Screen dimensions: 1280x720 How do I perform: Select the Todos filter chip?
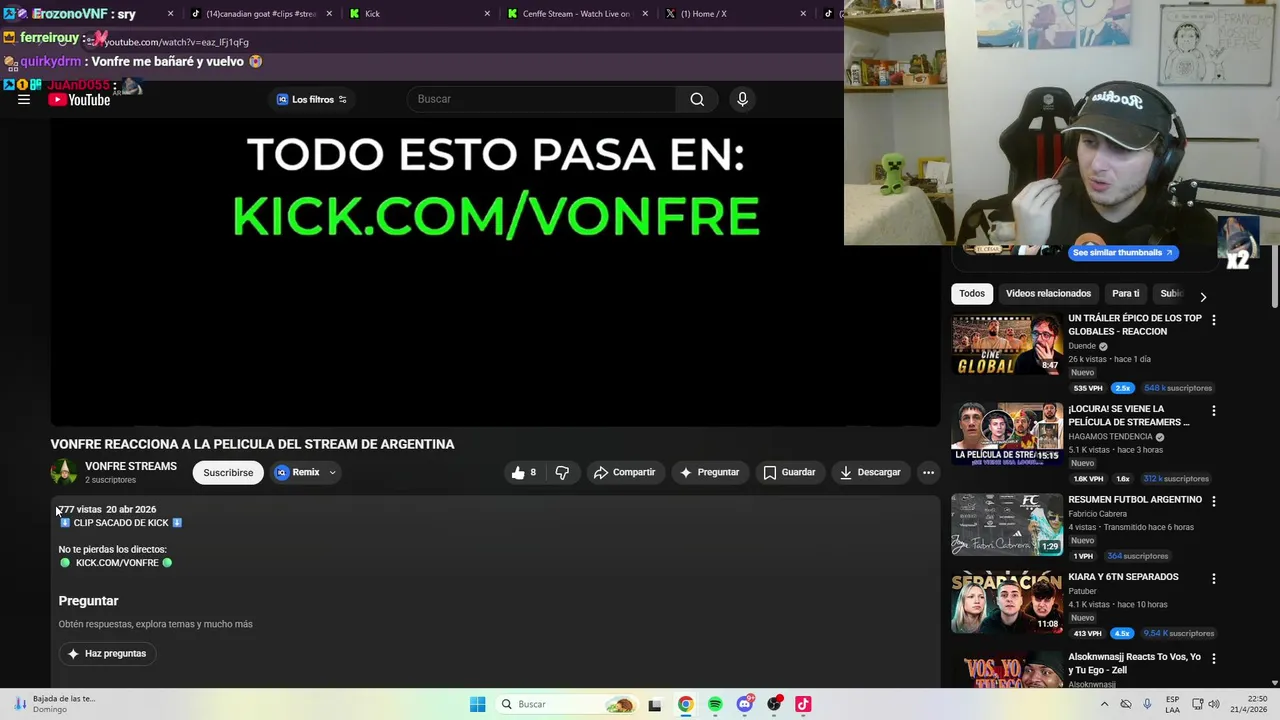(972, 293)
